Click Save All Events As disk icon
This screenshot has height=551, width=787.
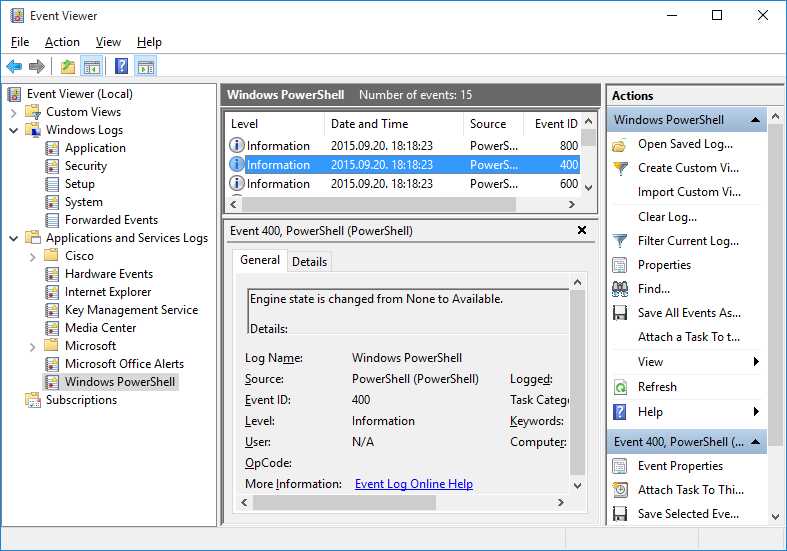point(620,313)
